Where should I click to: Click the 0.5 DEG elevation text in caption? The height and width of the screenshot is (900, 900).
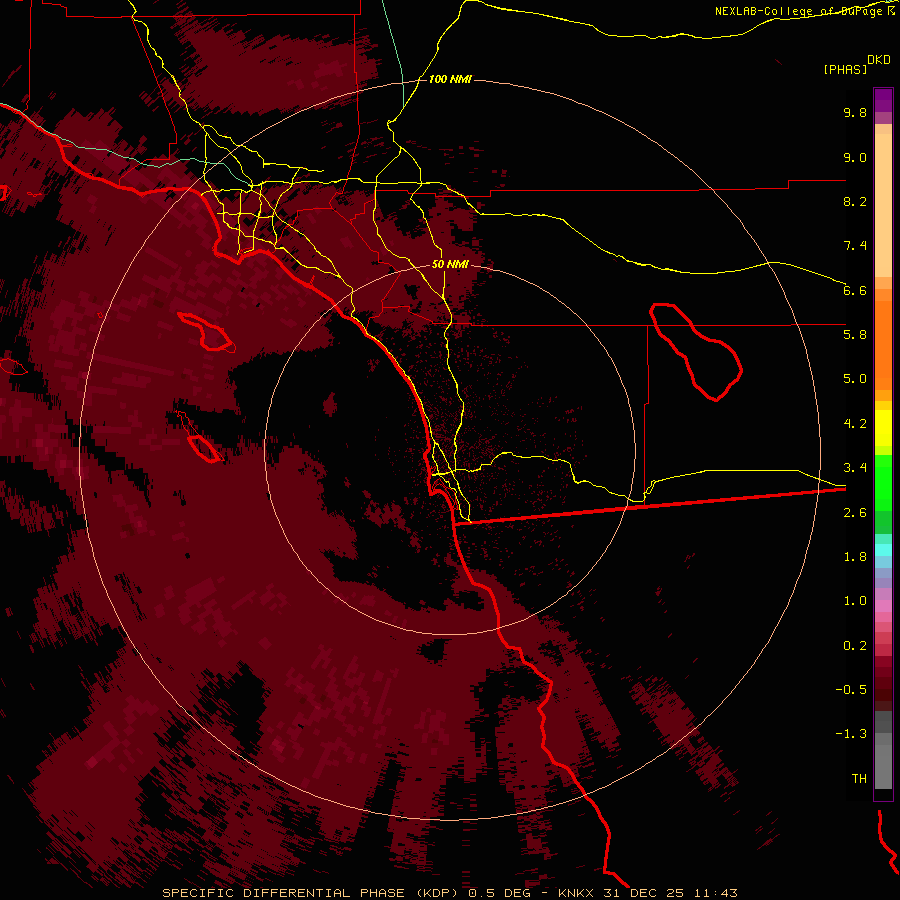coord(499,893)
